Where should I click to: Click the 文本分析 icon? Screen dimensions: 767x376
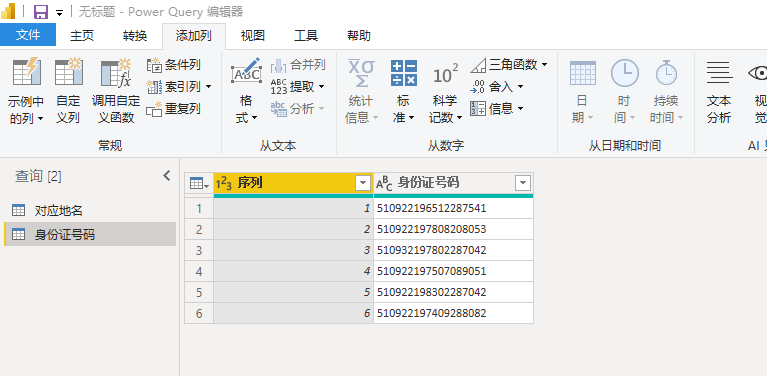[x=719, y=72]
